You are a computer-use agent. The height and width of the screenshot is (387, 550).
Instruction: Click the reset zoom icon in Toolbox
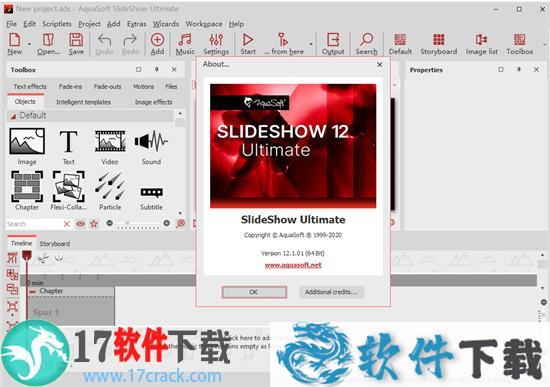tap(180, 223)
